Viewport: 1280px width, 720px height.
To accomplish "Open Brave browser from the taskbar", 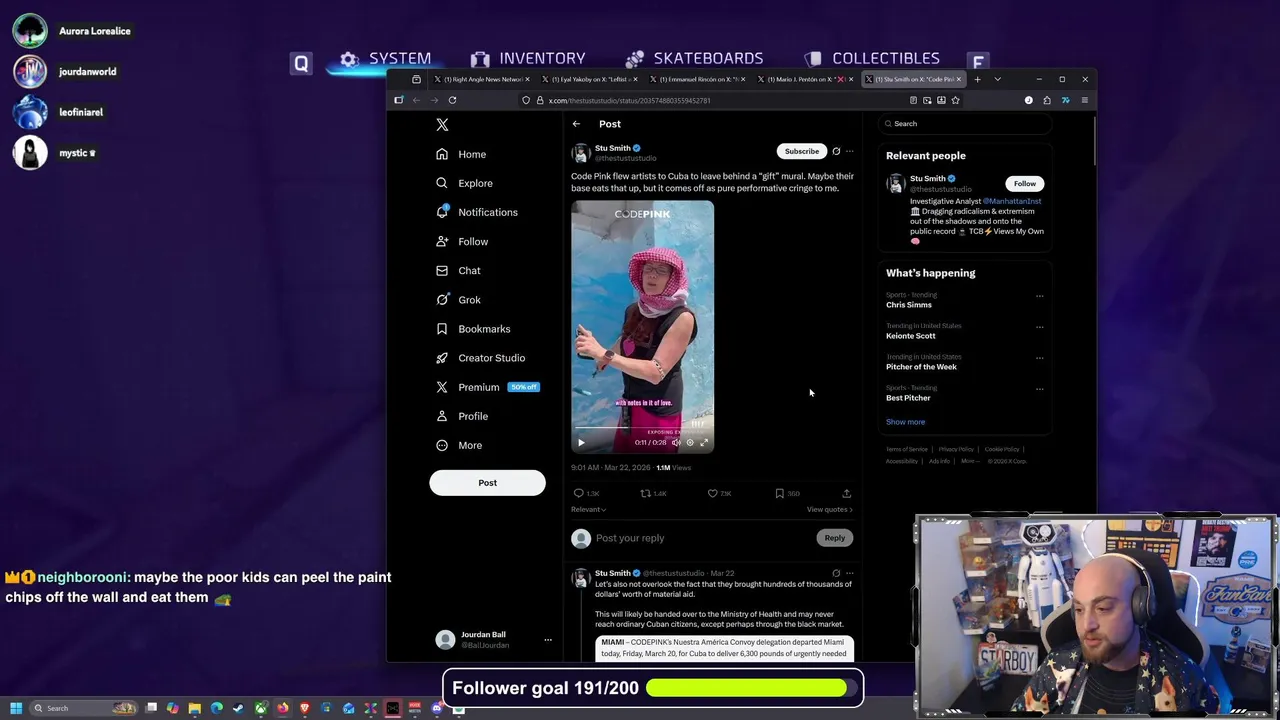I will tap(305, 708).
